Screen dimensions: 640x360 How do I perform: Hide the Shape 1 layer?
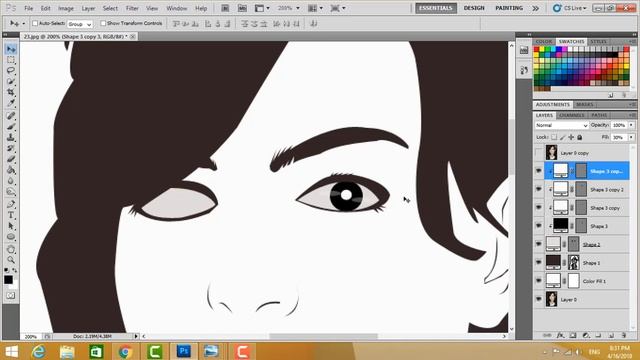pyautogui.click(x=539, y=262)
